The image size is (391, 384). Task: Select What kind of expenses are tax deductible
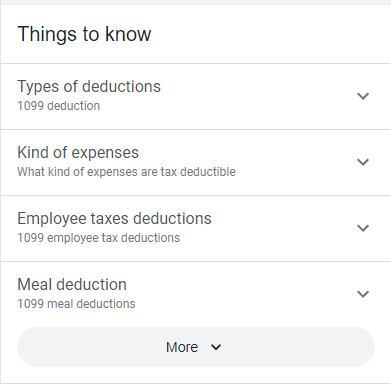point(126,172)
